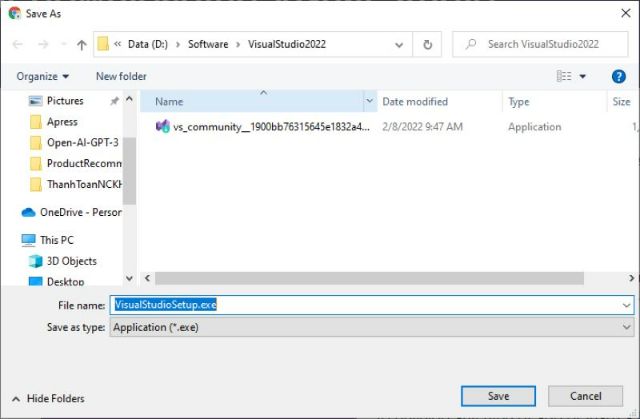Sort files by Date modified column
The image size is (640, 419).
pos(439,102)
